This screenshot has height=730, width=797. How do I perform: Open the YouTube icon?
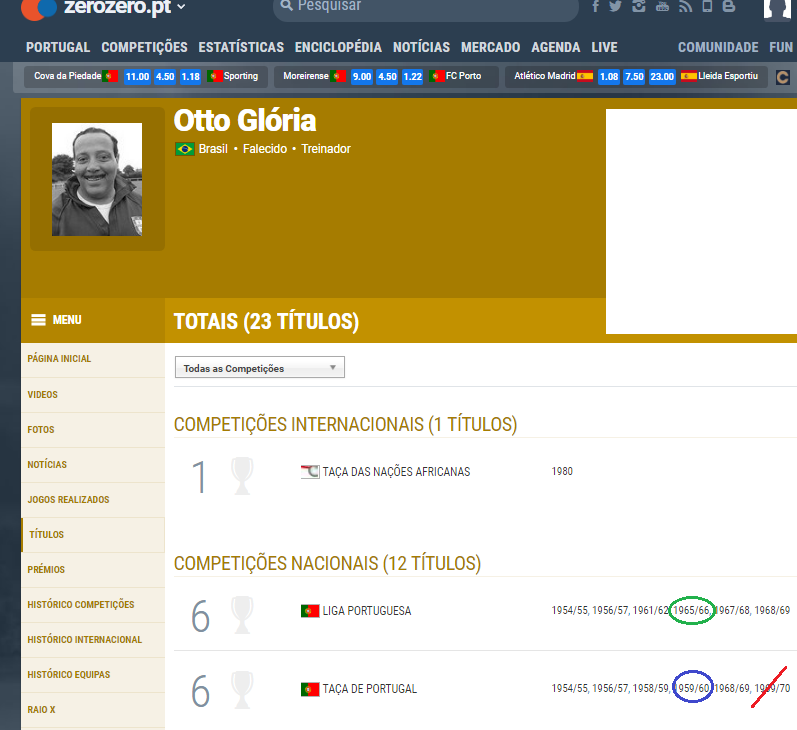coord(662,6)
